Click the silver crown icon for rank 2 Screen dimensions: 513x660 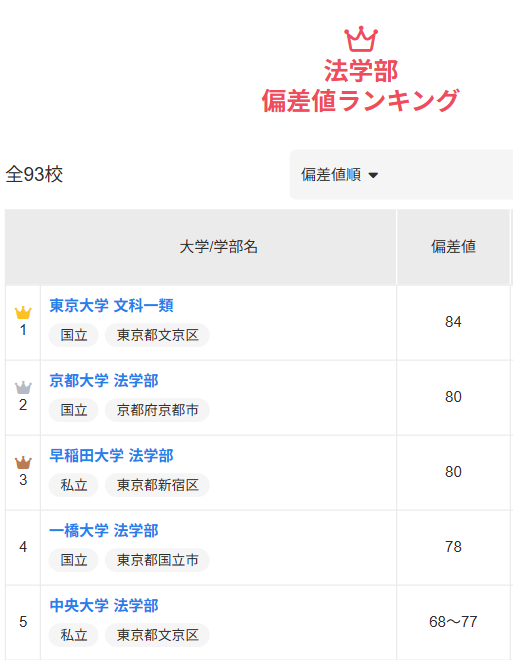(x=23, y=387)
